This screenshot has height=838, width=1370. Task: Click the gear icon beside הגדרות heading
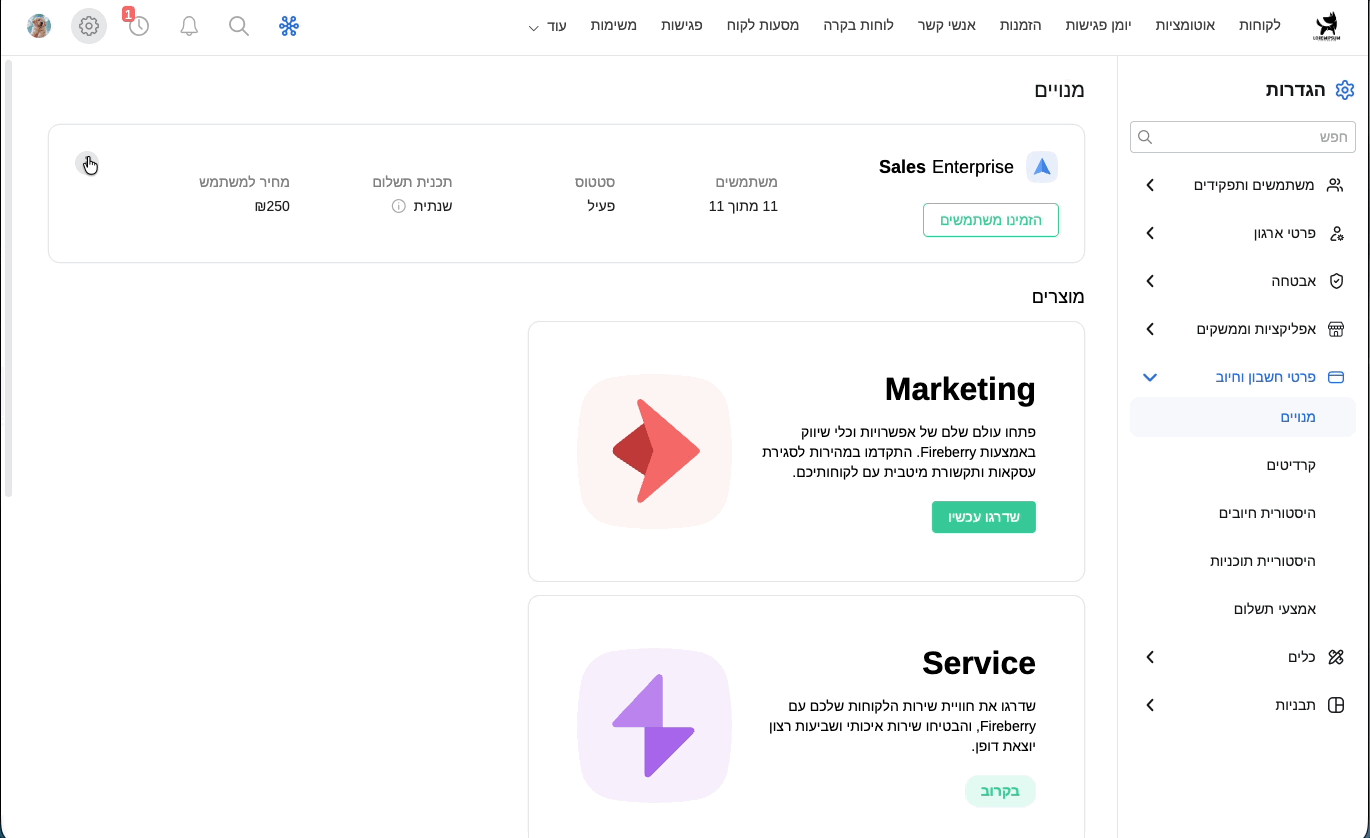(1345, 90)
